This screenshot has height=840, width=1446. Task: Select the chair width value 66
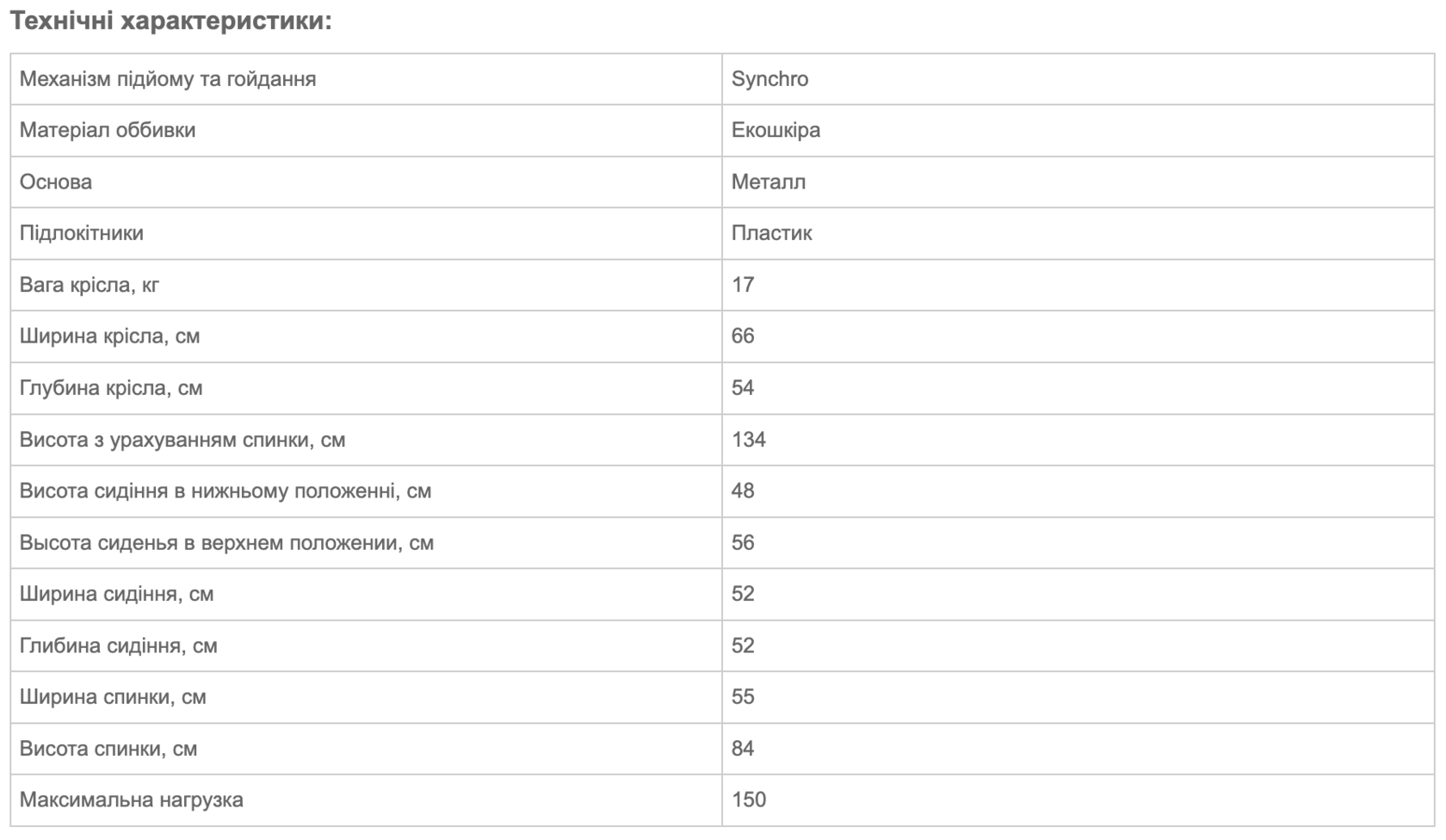[x=743, y=336]
